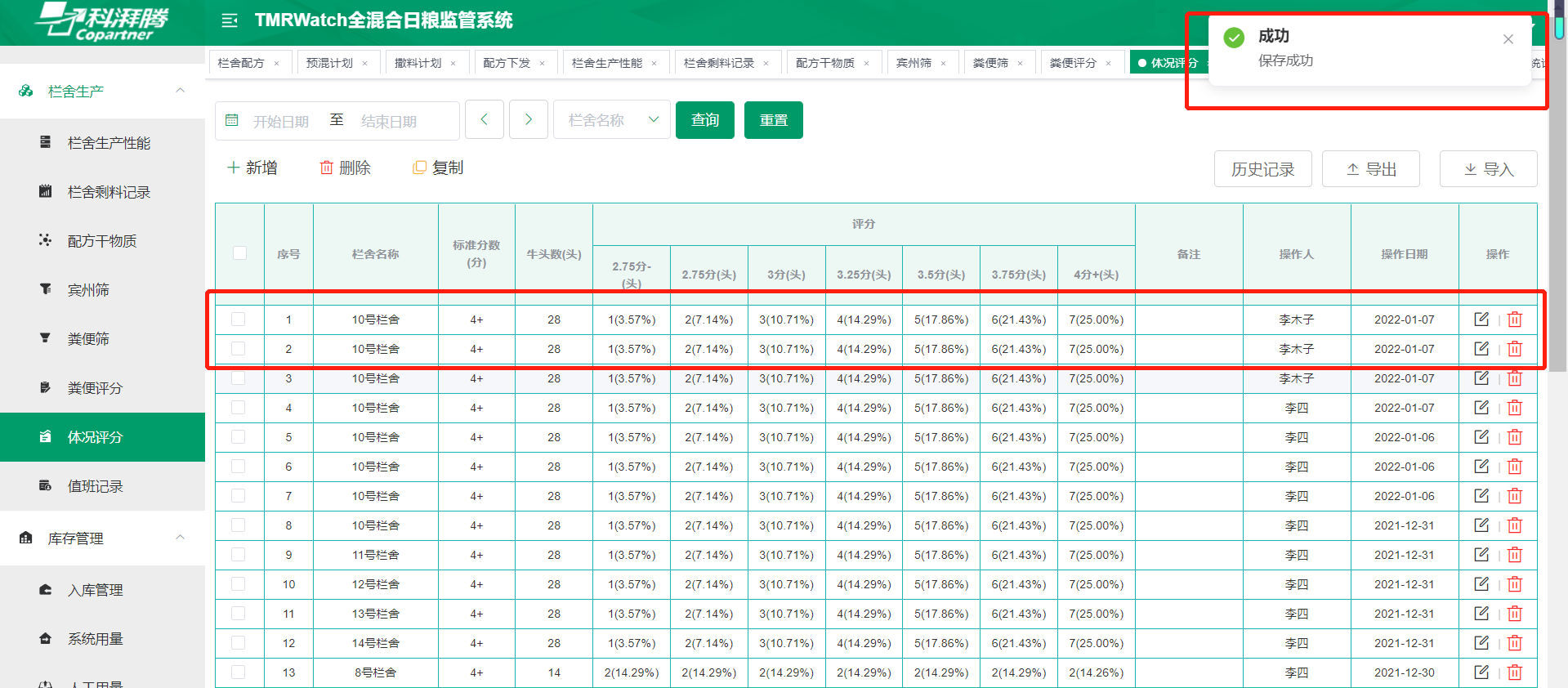Click the hamburger menu collapse icon

click(x=230, y=20)
